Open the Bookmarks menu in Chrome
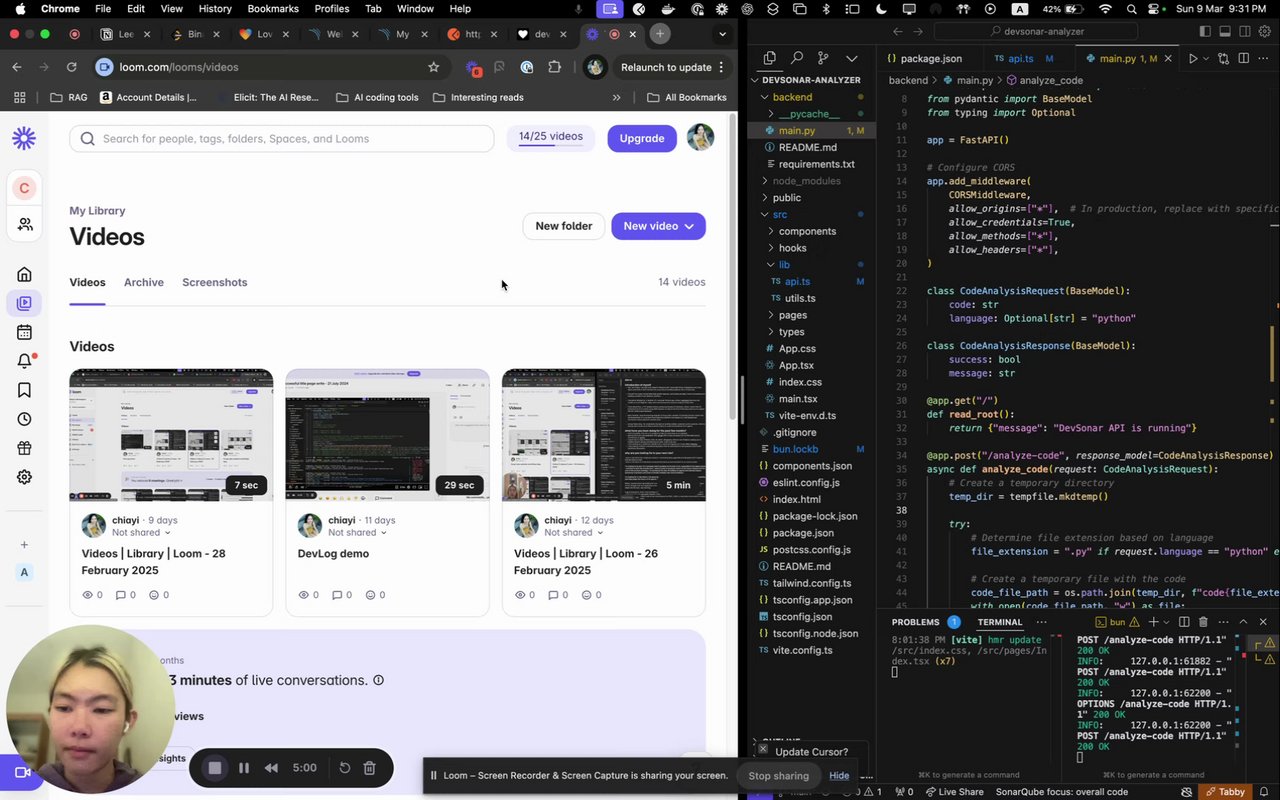This screenshot has width=1280, height=800. (273, 9)
